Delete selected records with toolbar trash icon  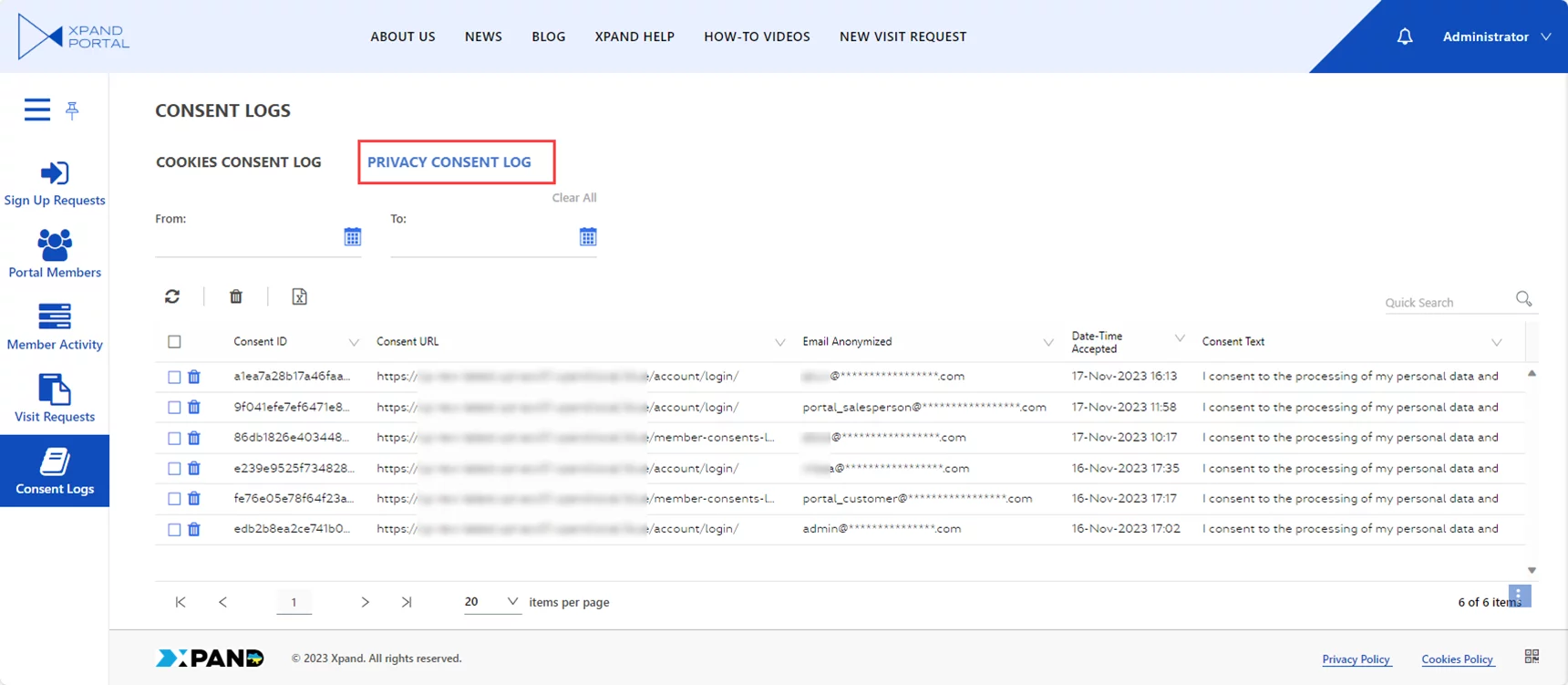(x=236, y=296)
